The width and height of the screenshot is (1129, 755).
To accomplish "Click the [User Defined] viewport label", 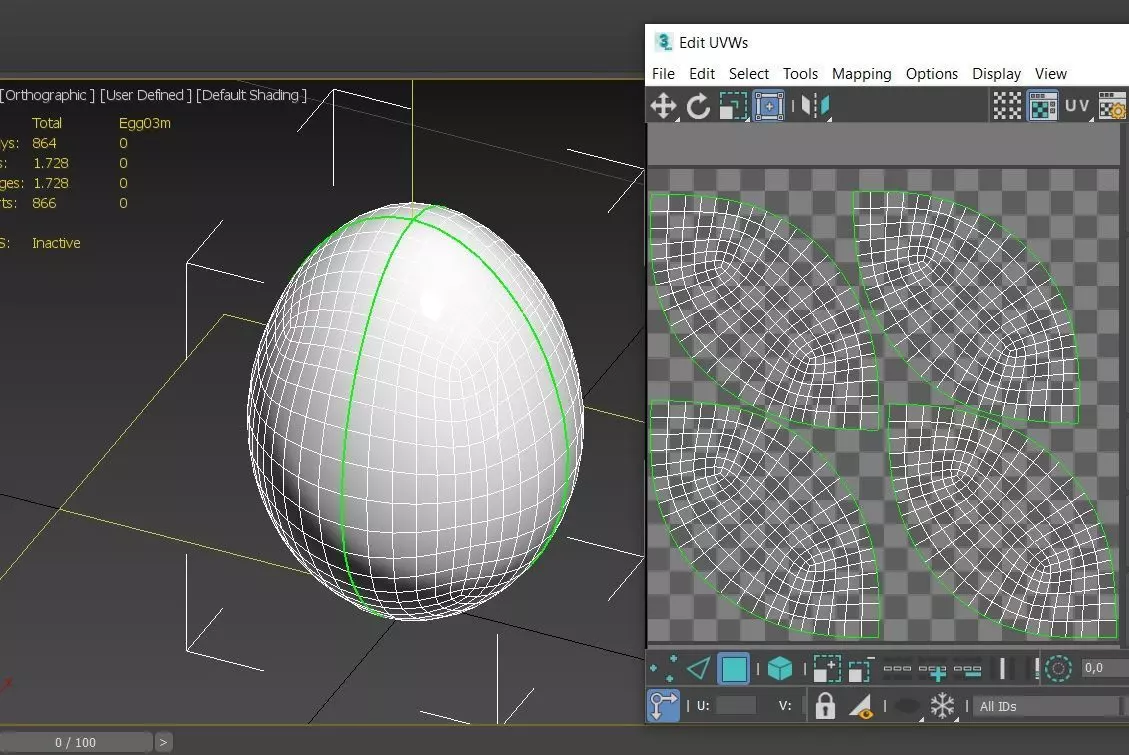I will coord(146,95).
